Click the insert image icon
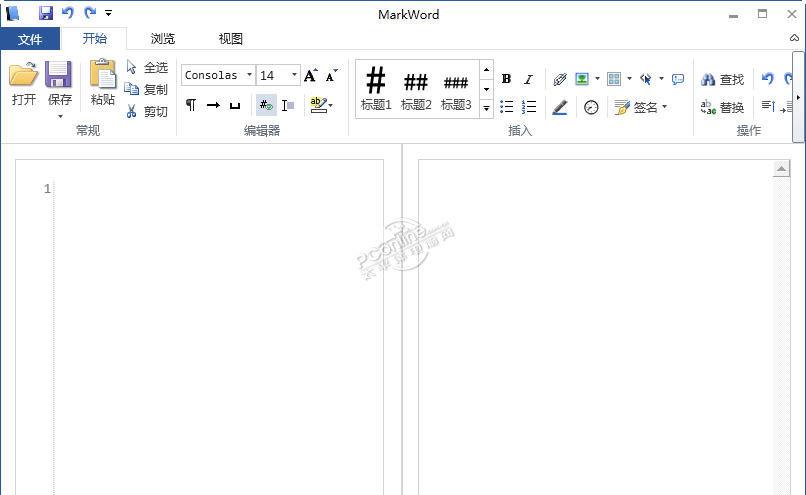 [582, 79]
